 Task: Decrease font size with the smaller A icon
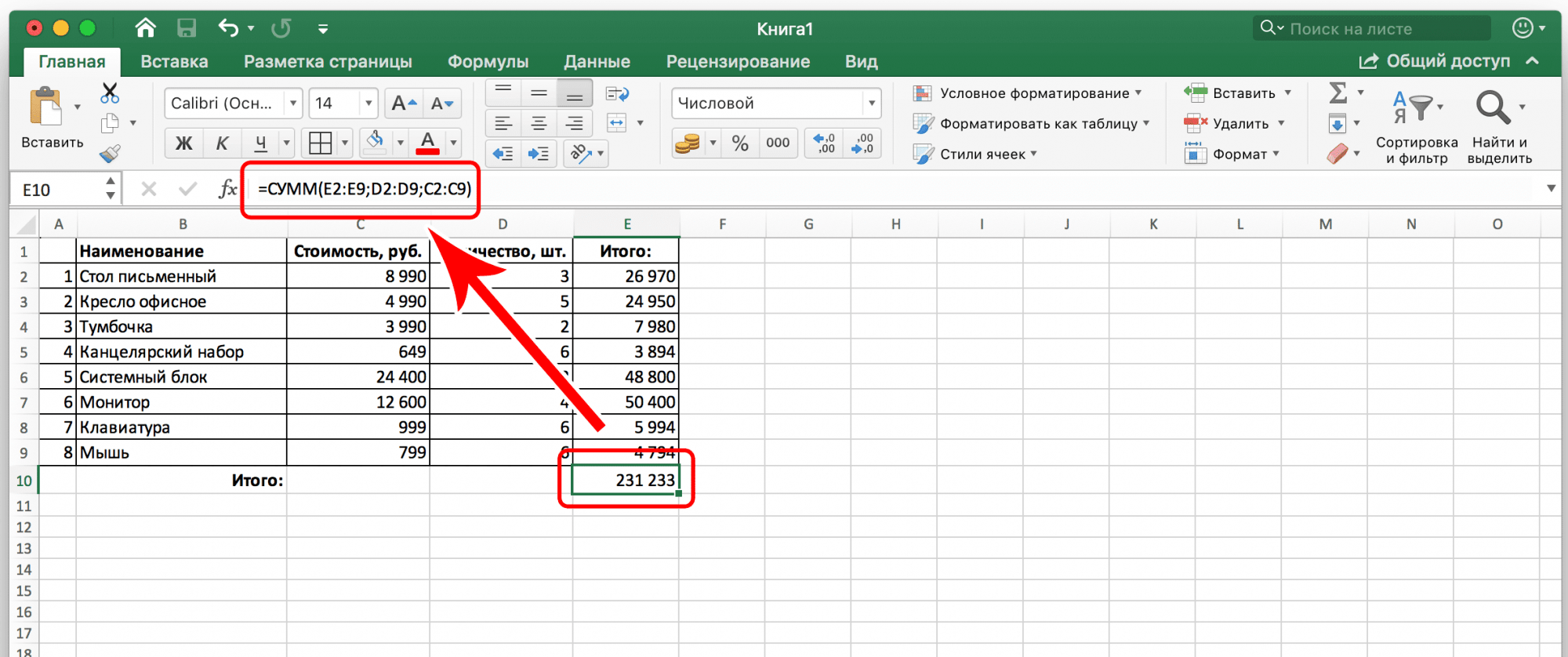[x=442, y=103]
